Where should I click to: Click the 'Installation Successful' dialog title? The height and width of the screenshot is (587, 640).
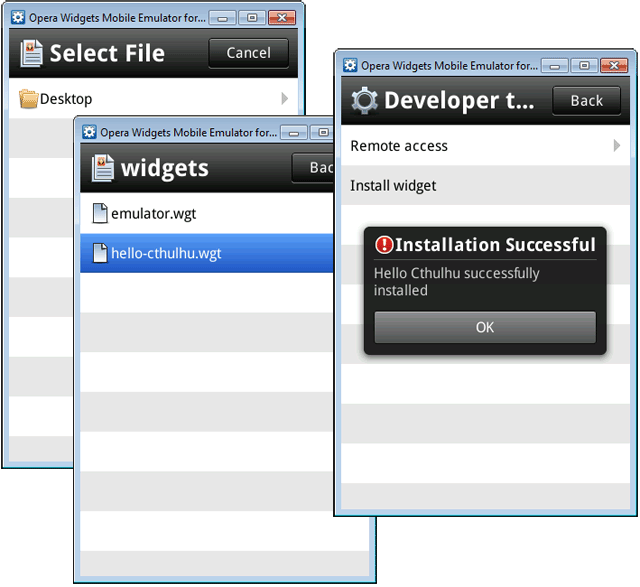[x=495, y=245]
